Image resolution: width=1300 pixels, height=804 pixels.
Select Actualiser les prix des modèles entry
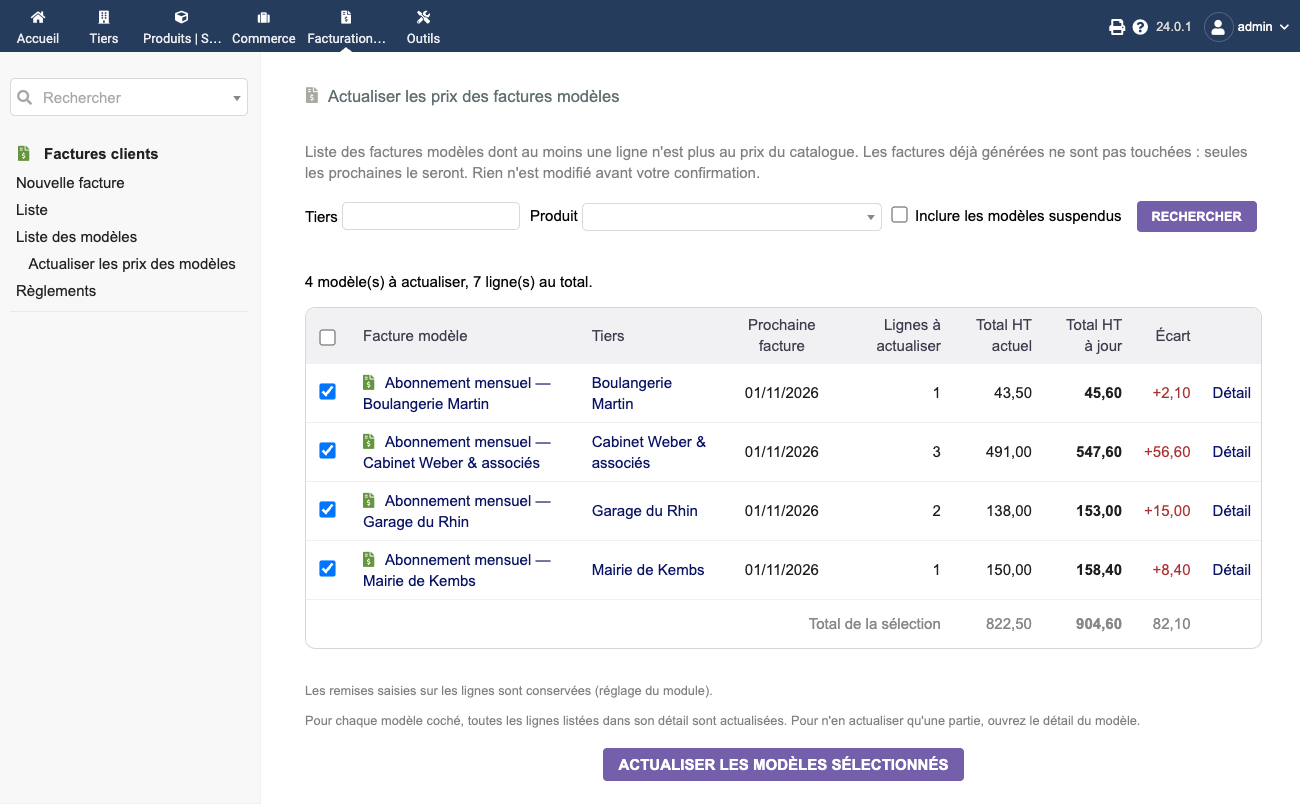[x=132, y=264]
